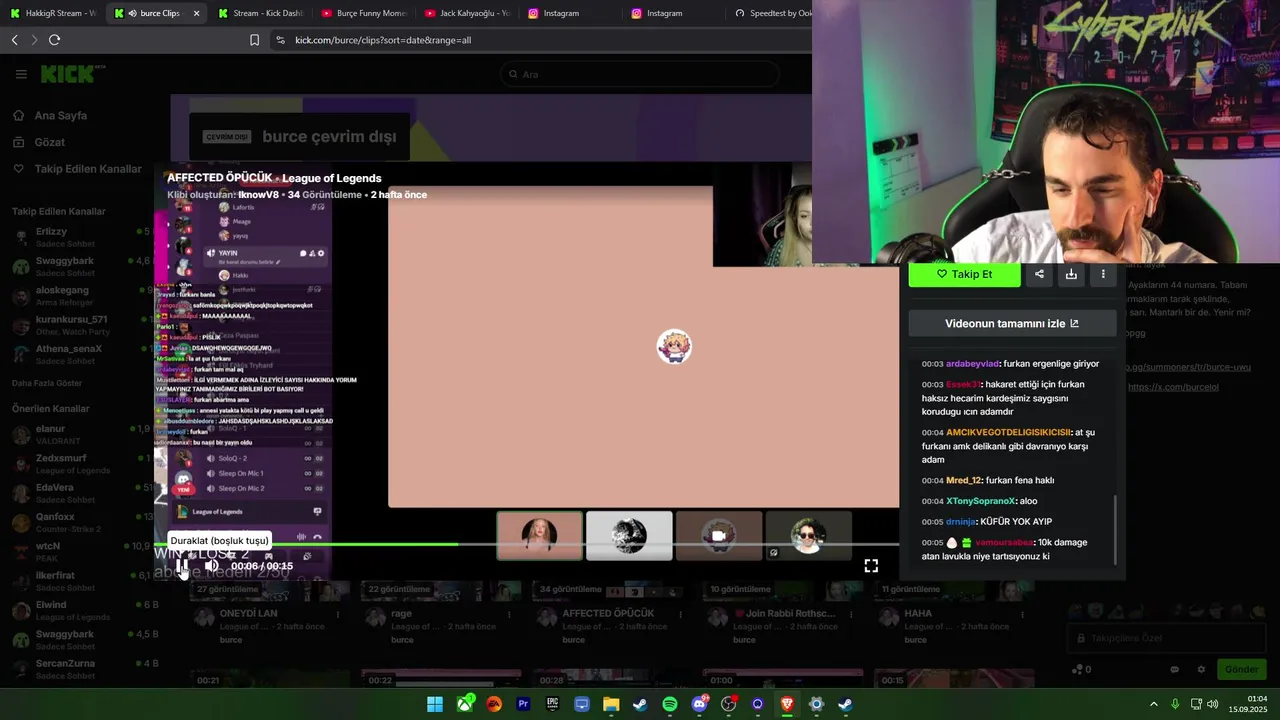Open OBS Studio from taskbar
Screen dimensions: 1280x720
click(728, 704)
